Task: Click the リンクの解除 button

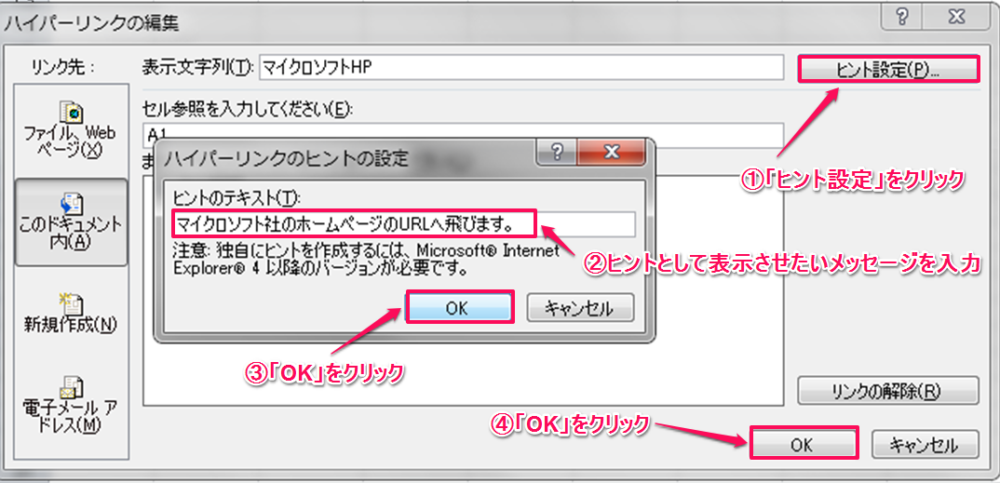Action: coord(887,390)
